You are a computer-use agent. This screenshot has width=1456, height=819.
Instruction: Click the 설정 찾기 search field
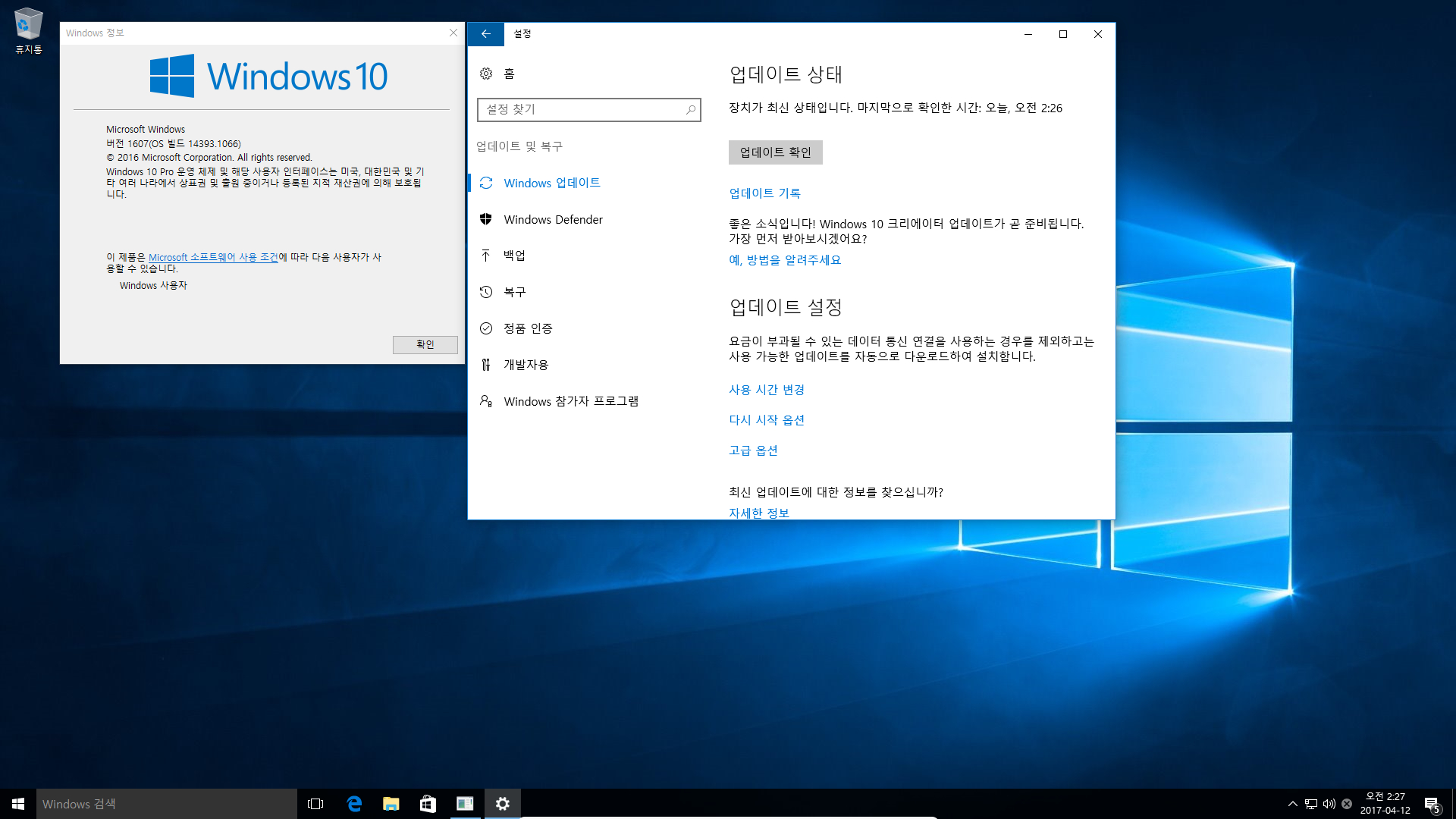[x=589, y=110]
